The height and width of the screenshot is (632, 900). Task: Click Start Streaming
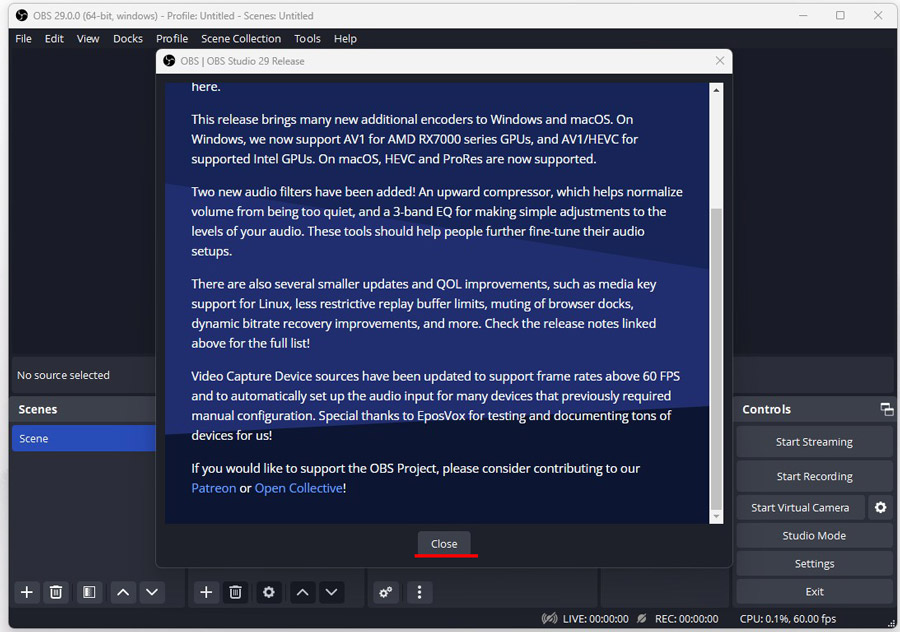tap(814, 442)
